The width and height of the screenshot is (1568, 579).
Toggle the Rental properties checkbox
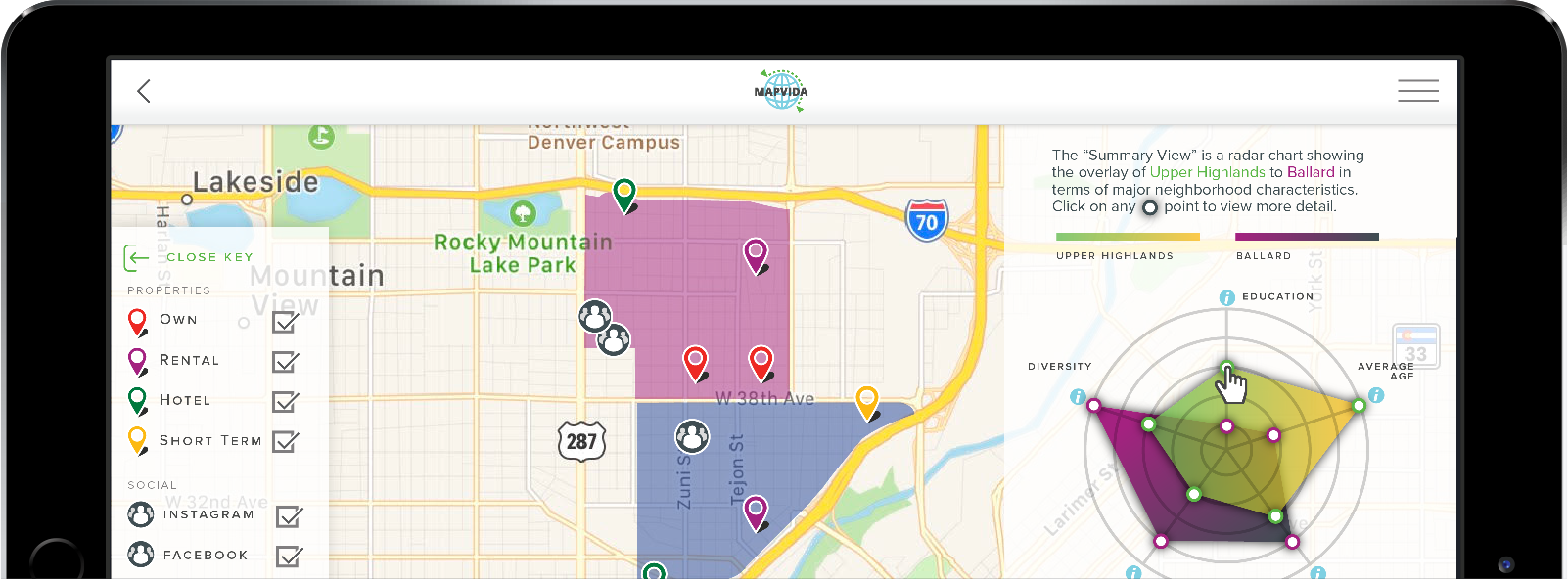[x=286, y=361]
